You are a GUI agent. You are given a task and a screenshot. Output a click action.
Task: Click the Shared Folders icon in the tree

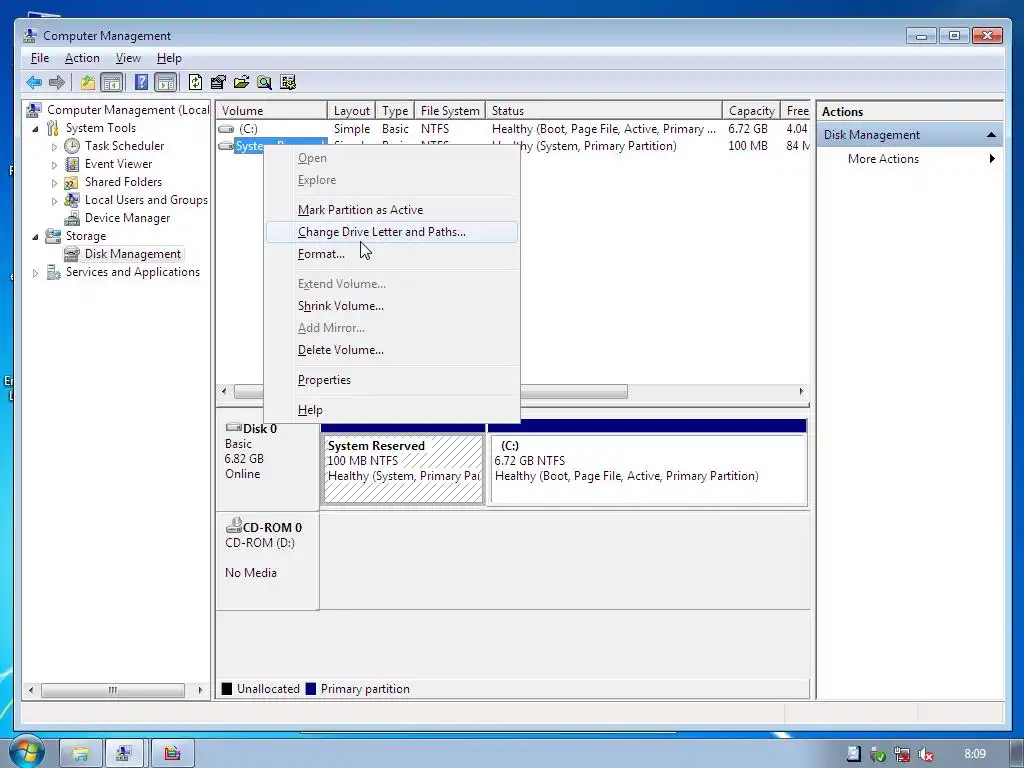72,182
